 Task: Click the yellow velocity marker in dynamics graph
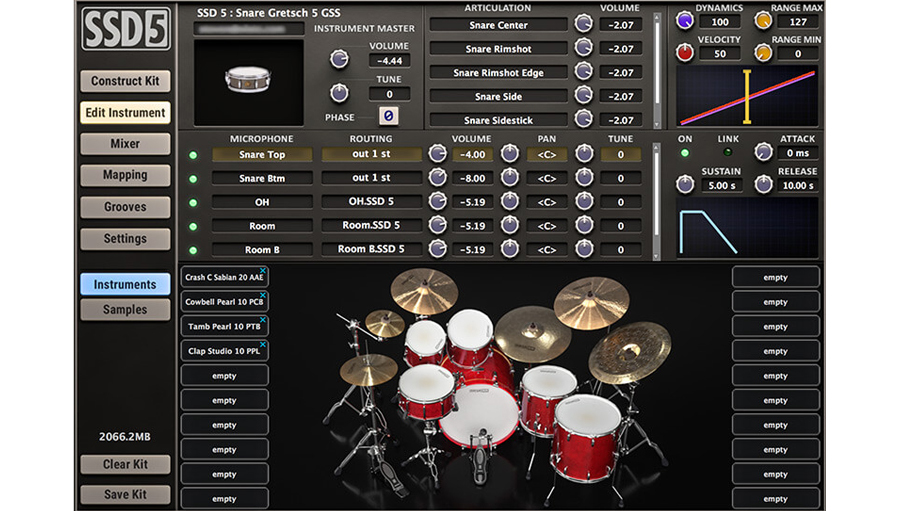coord(747,97)
